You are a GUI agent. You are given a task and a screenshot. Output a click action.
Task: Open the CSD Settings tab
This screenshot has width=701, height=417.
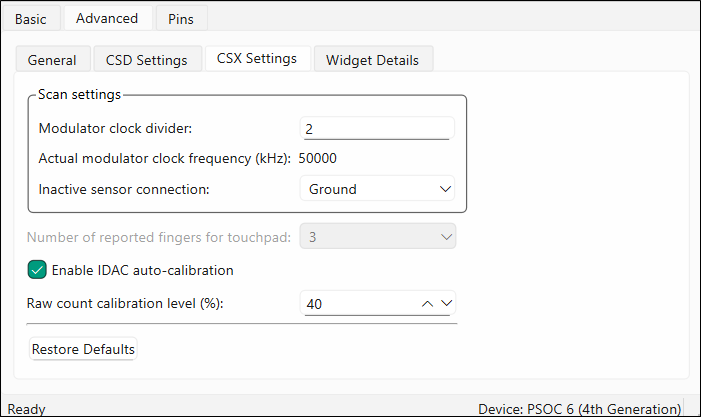[146, 60]
